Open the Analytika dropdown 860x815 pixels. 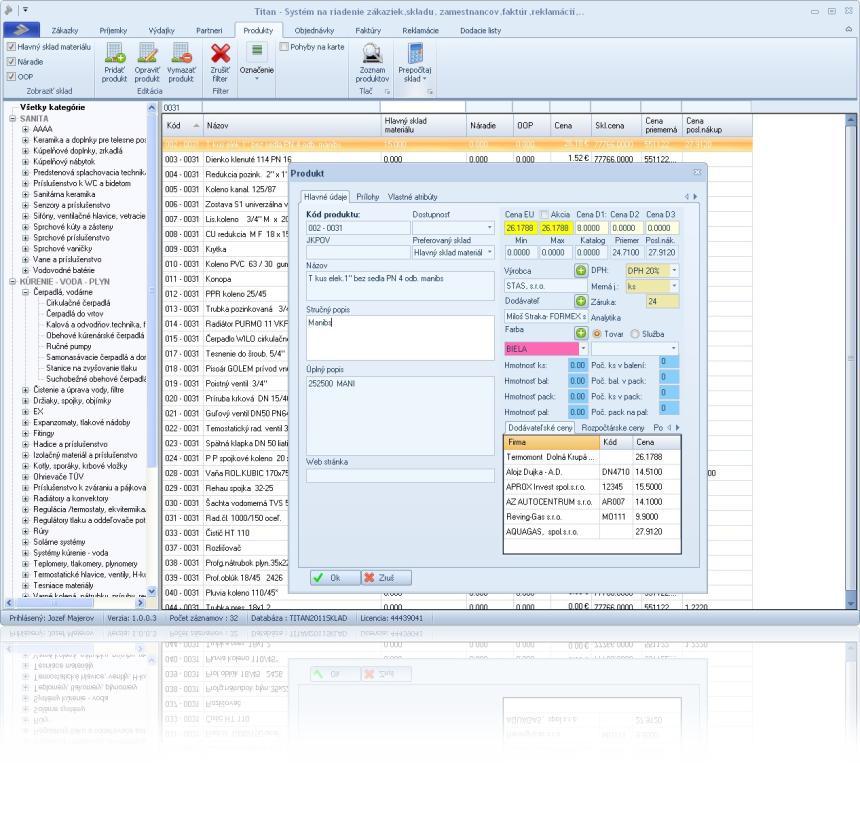[674, 348]
